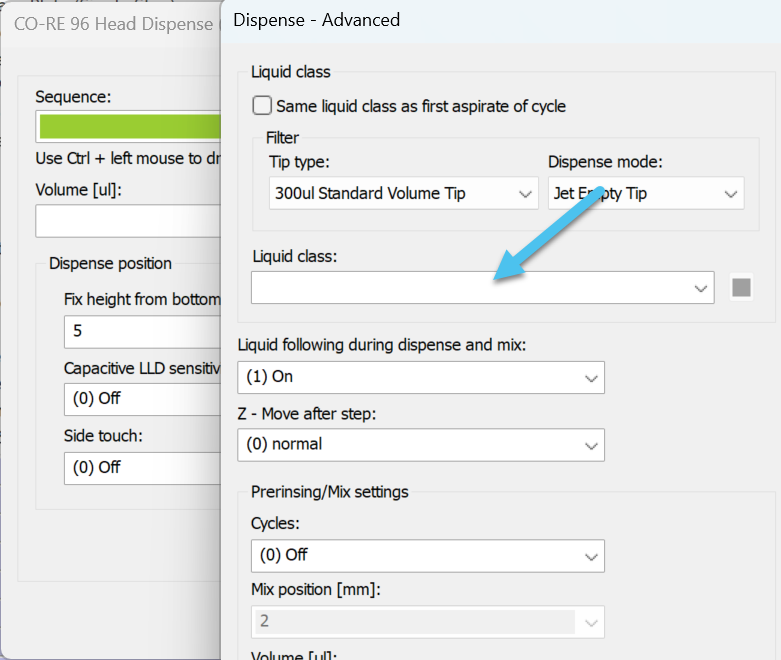Expand the Cycles dropdown under Prerinsing/Mix
781x660 pixels.
pyautogui.click(x=427, y=554)
